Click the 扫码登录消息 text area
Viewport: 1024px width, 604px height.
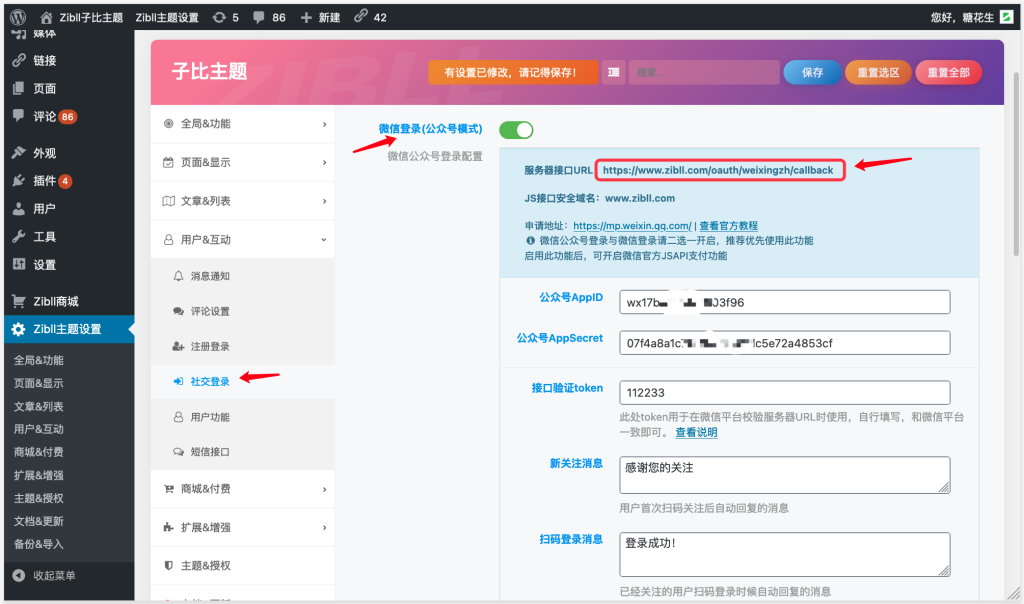tap(784, 554)
